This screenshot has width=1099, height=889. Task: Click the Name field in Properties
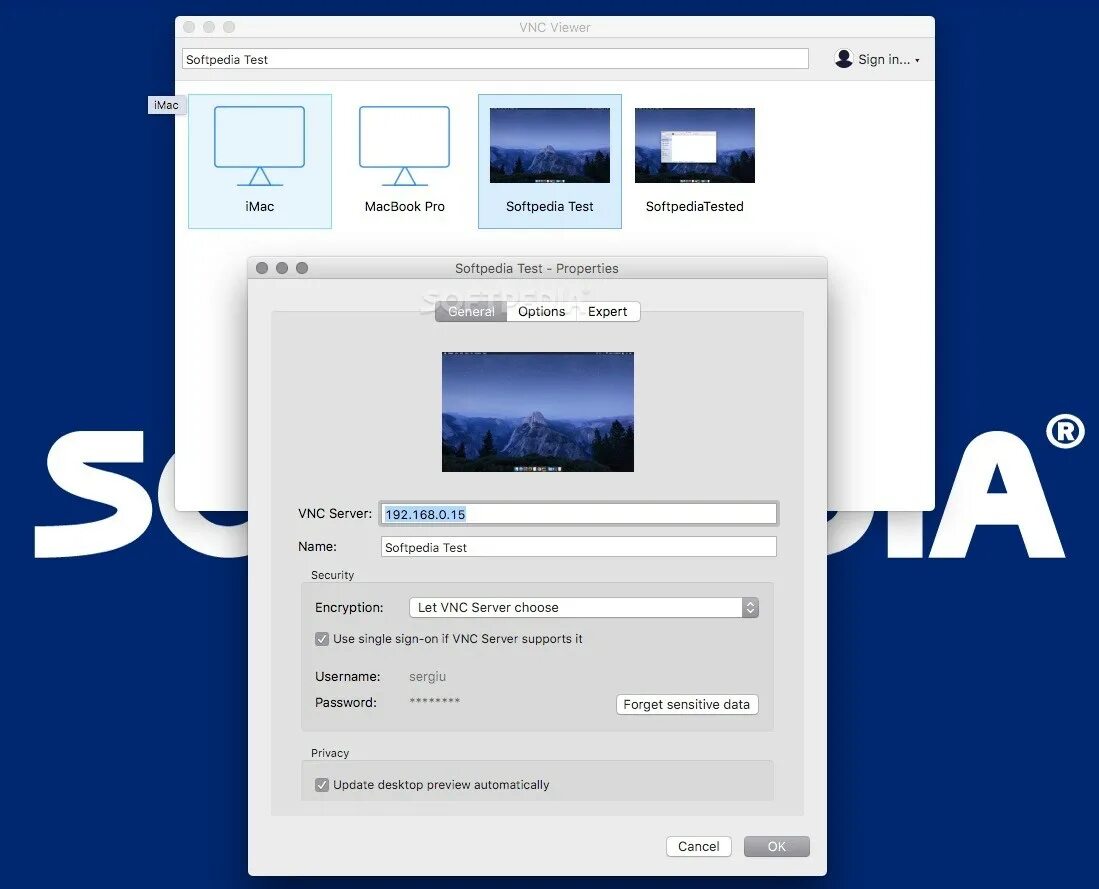coord(578,547)
